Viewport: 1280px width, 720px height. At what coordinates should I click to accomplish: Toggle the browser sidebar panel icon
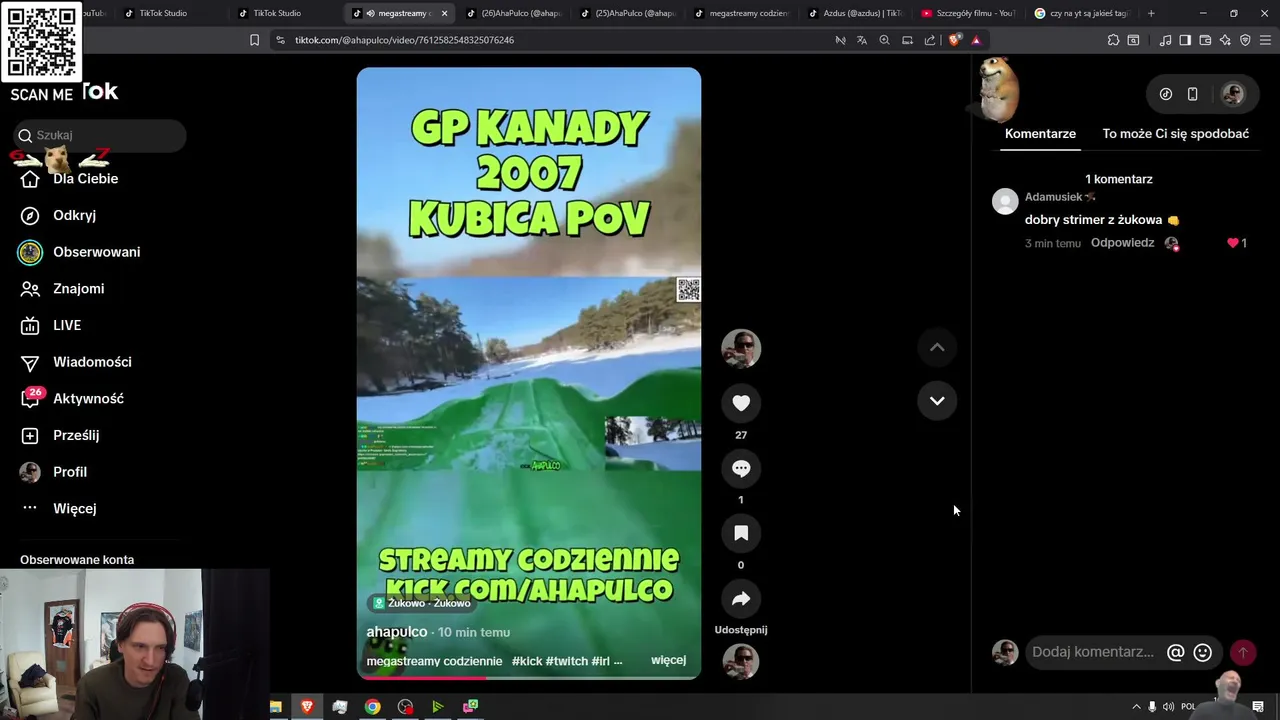(x=1185, y=40)
